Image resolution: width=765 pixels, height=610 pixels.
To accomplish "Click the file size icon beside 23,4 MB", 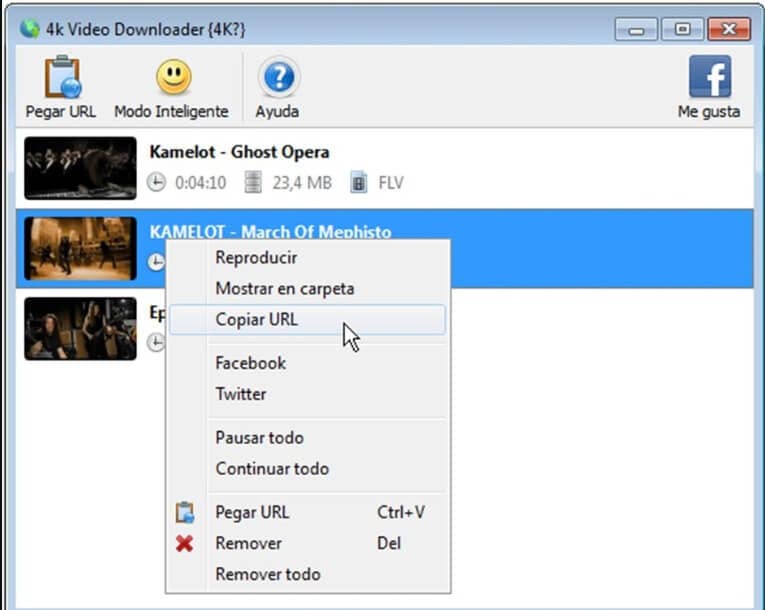I will (253, 182).
